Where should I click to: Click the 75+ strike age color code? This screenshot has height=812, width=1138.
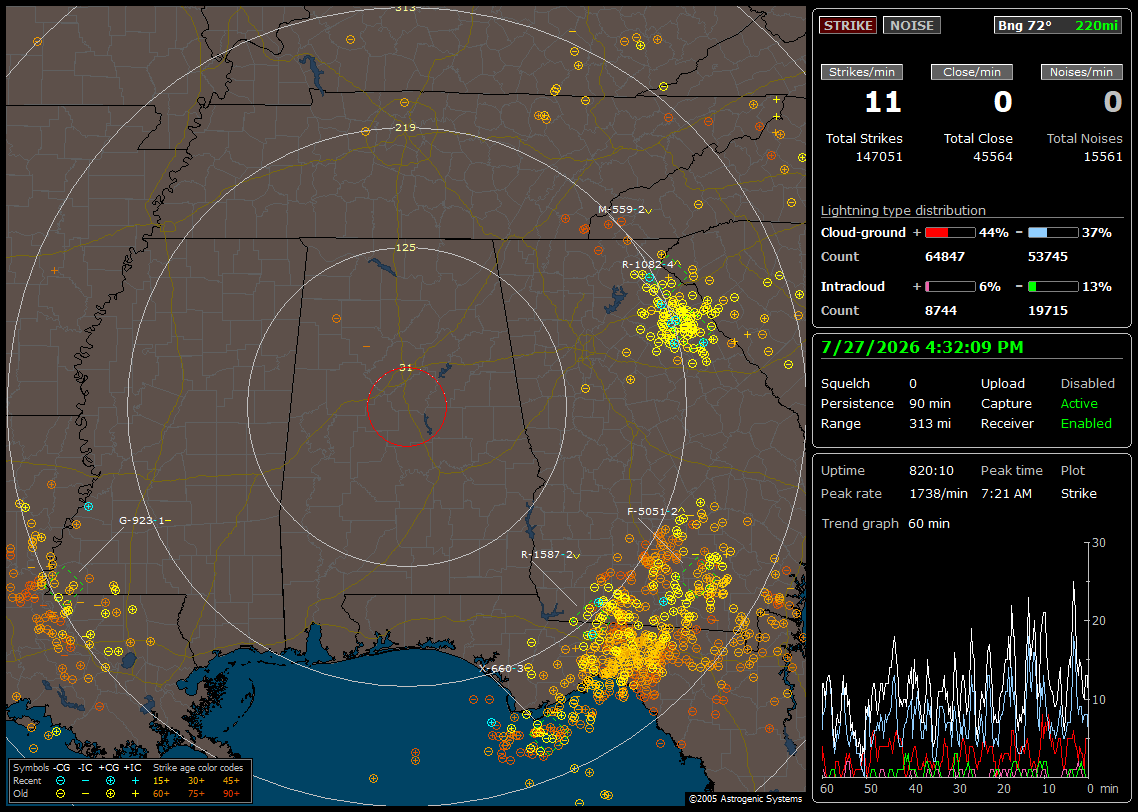click(x=196, y=794)
